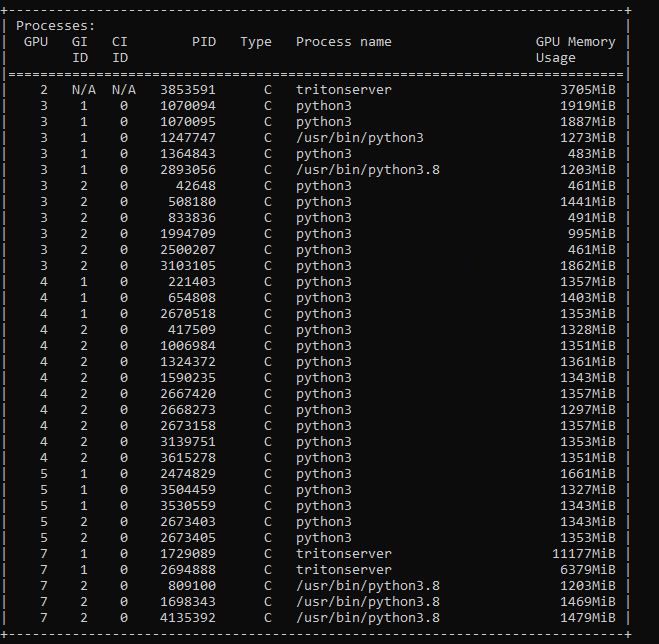Viewport: 659px width, 644px height.
Task: Click memory usage 1403MiB
Action: (588, 298)
